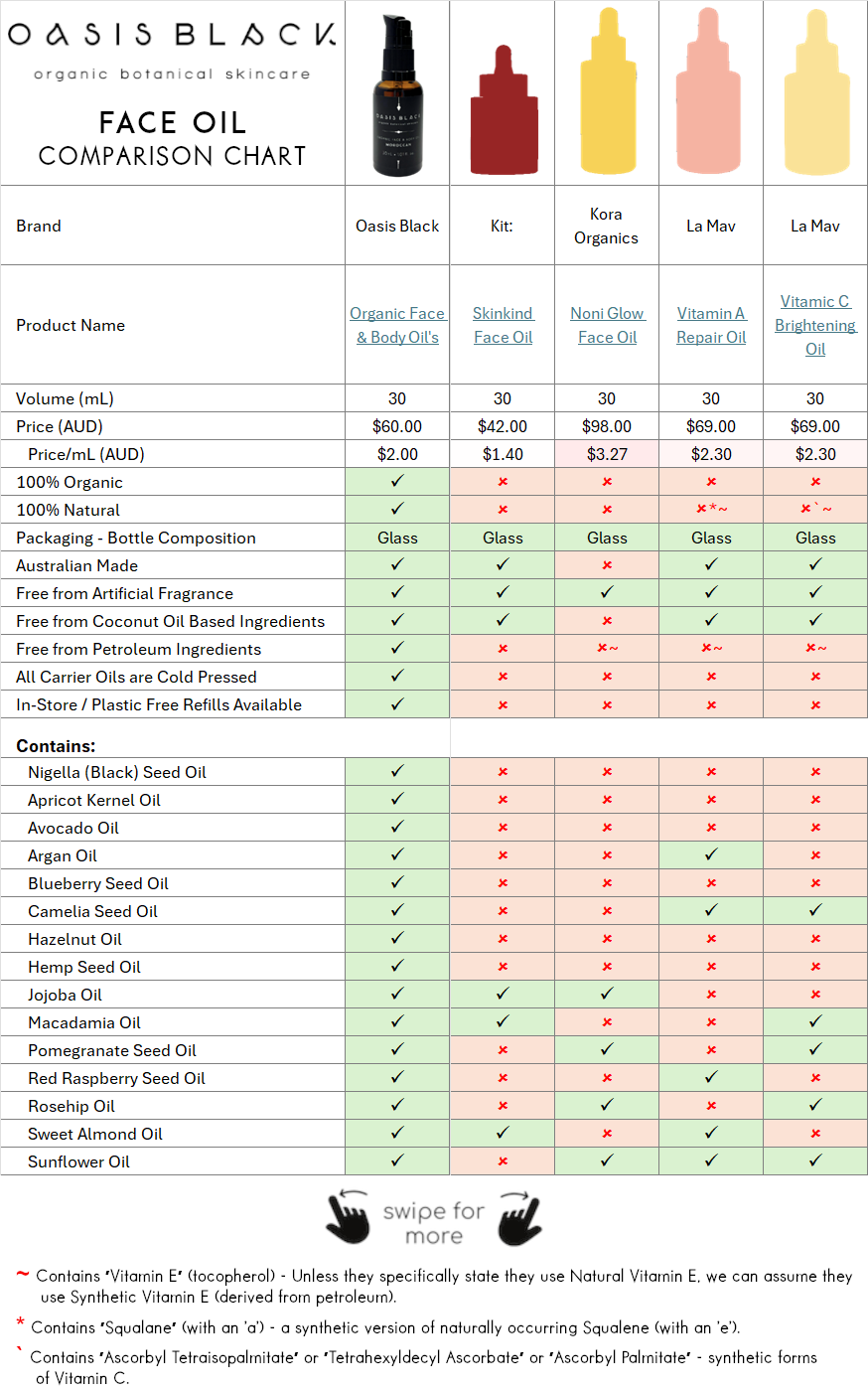Click the Oasis Black product bottle photo
Image resolution: width=868 pixels, height=1391 pixels.
pos(397,94)
